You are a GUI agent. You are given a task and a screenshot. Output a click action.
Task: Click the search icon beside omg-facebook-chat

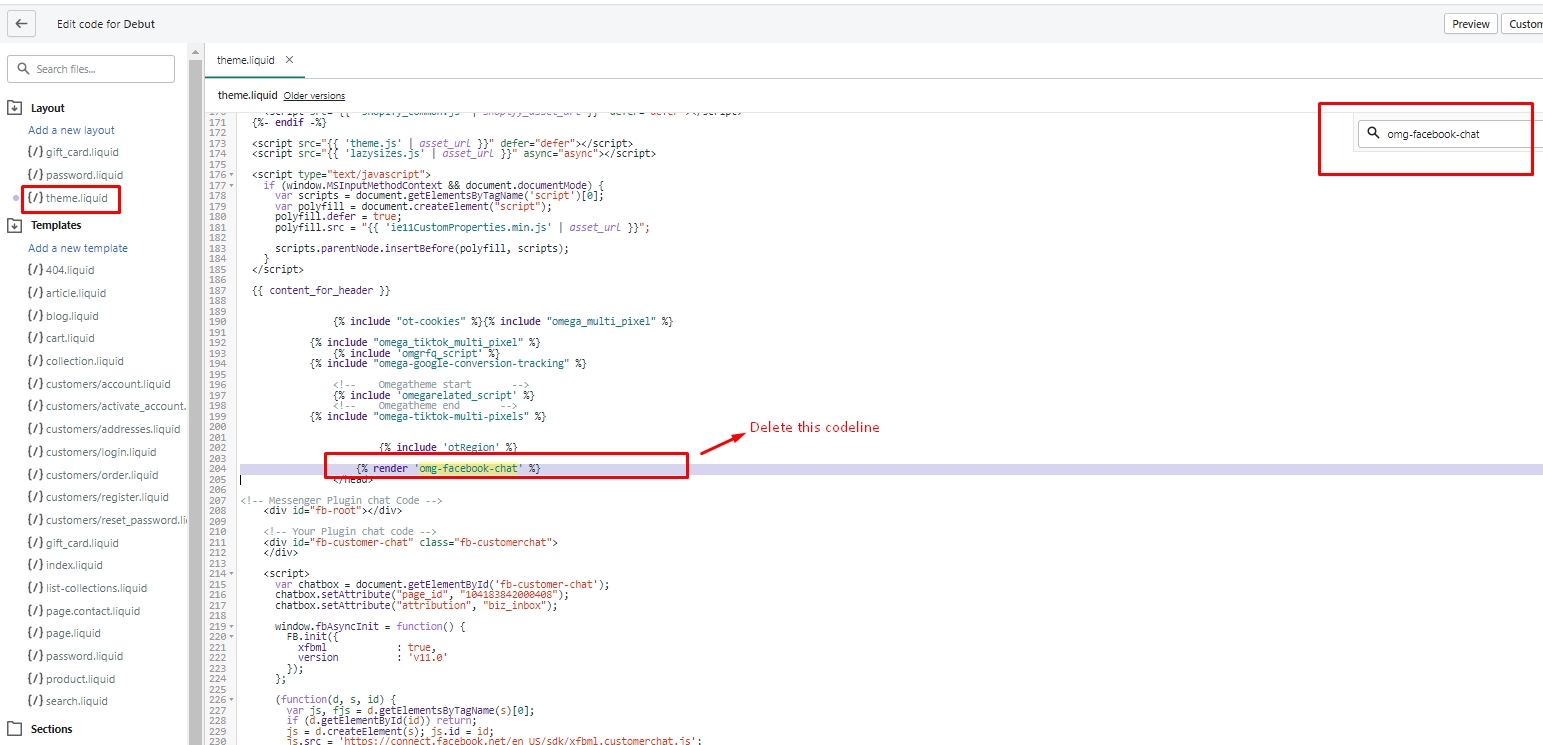click(x=1374, y=134)
